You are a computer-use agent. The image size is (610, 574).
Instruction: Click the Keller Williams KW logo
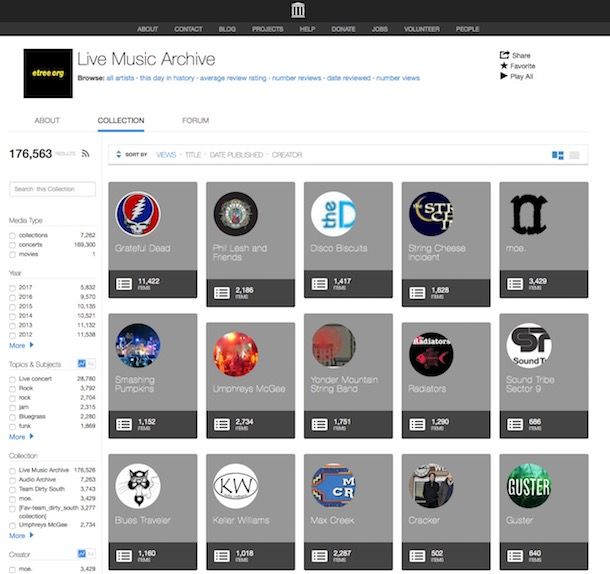pos(236,486)
